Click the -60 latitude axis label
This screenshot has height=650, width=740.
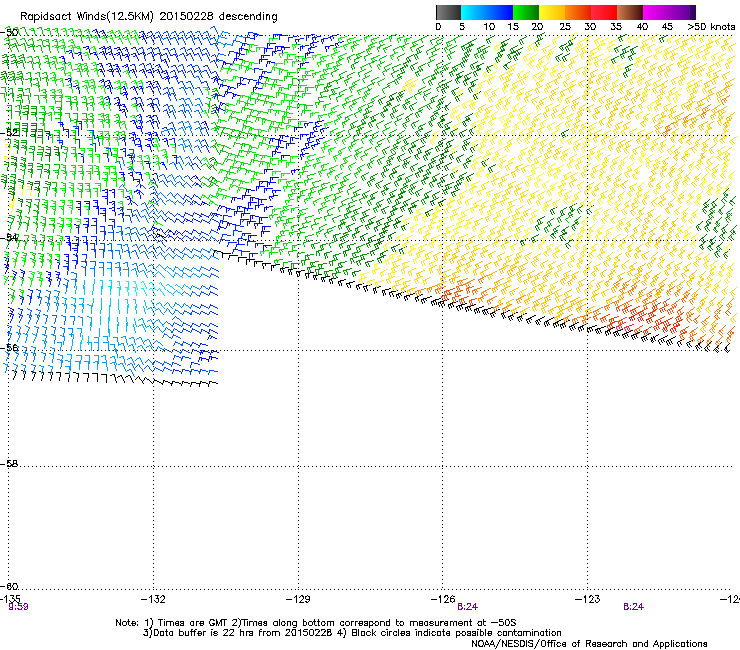coord(9,587)
